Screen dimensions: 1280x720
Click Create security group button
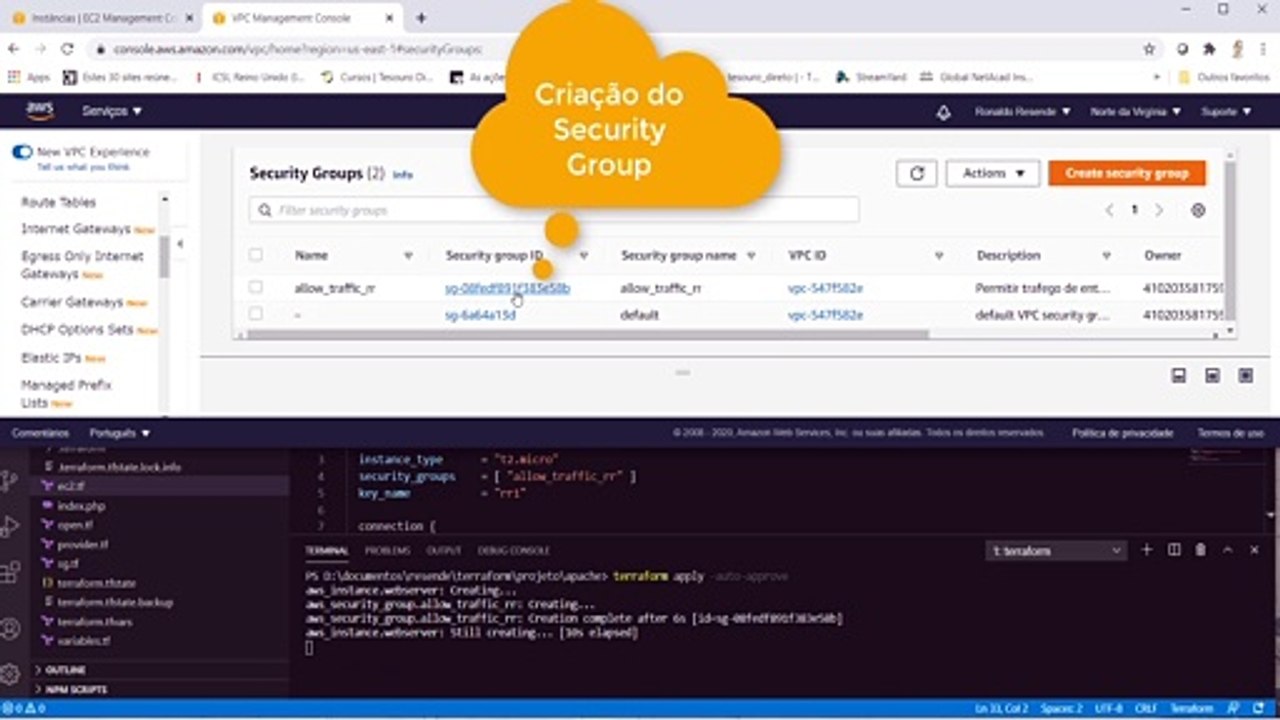click(x=1127, y=173)
